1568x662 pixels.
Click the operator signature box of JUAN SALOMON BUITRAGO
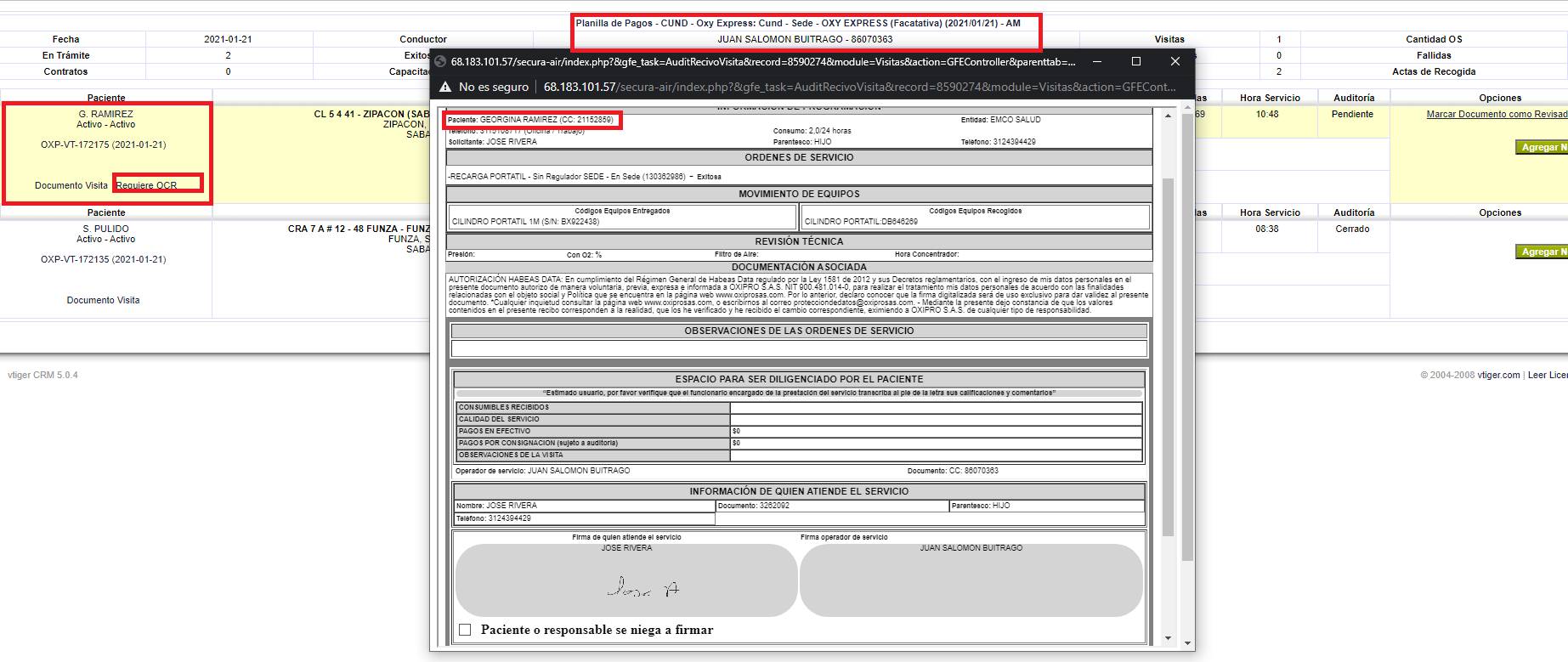tap(971, 580)
